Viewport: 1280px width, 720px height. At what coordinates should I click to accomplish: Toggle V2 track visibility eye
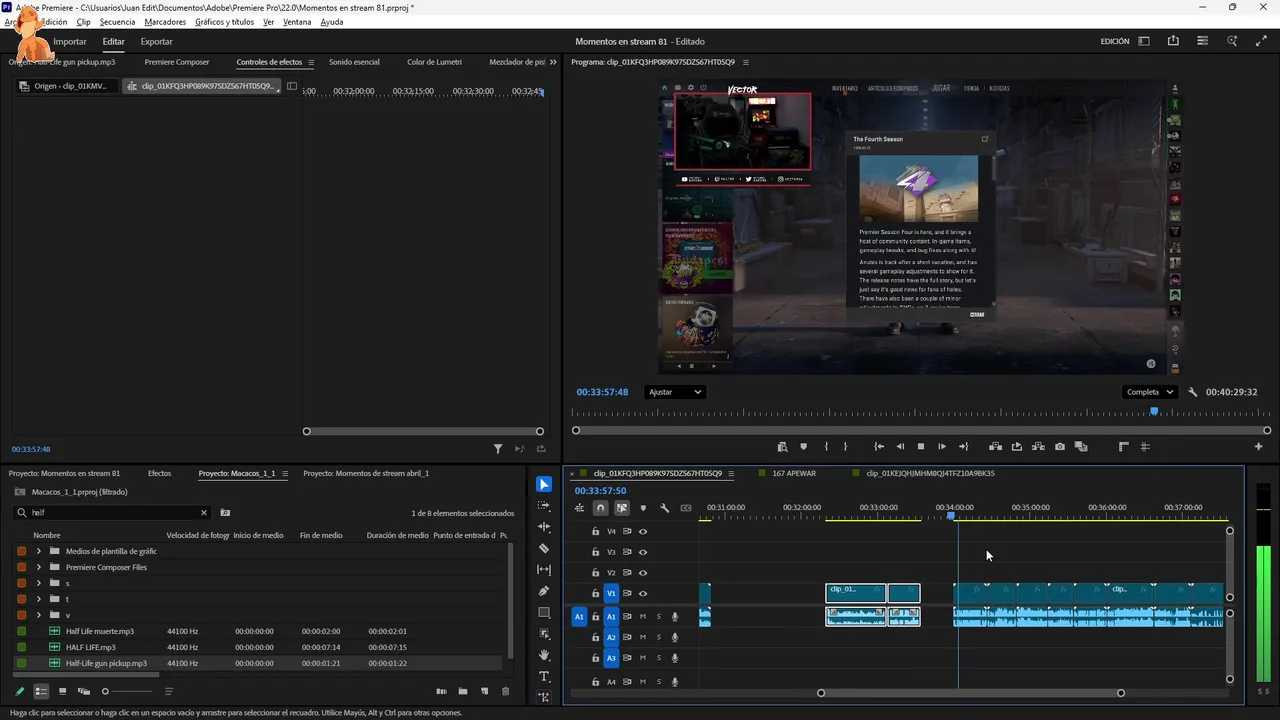pyautogui.click(x=643, y=573)
